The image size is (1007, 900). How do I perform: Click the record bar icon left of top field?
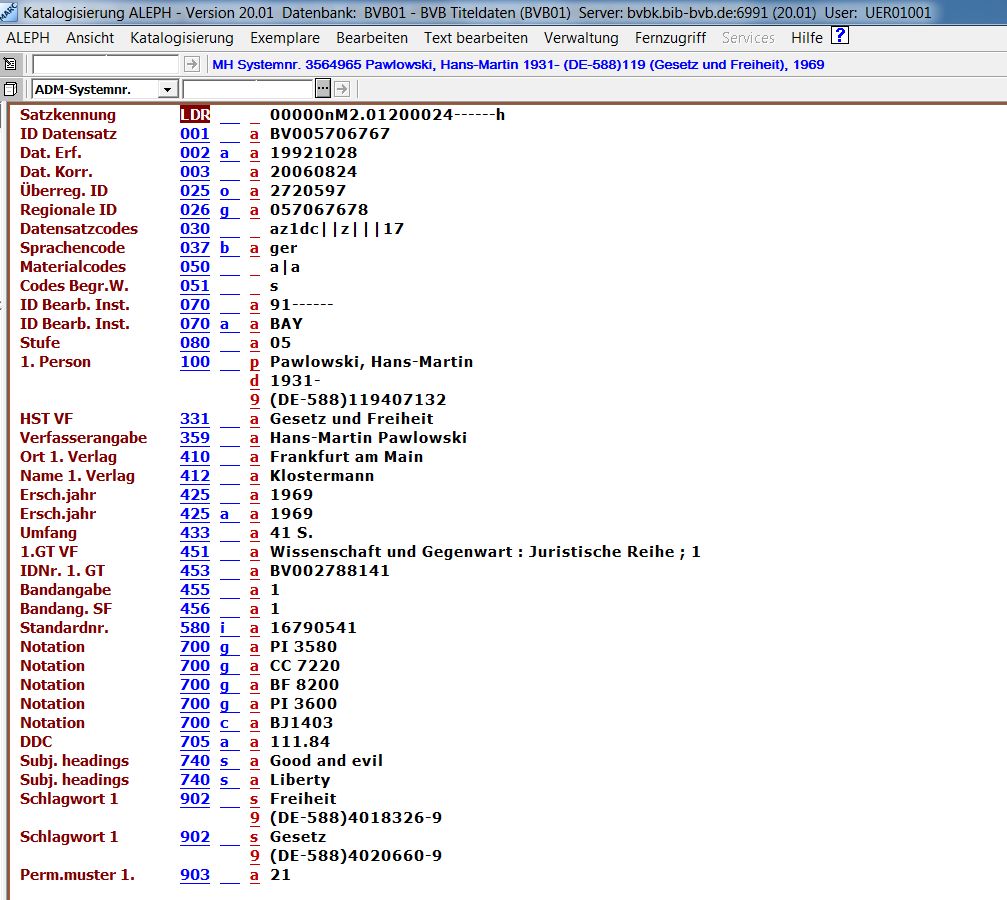point(11,64)
